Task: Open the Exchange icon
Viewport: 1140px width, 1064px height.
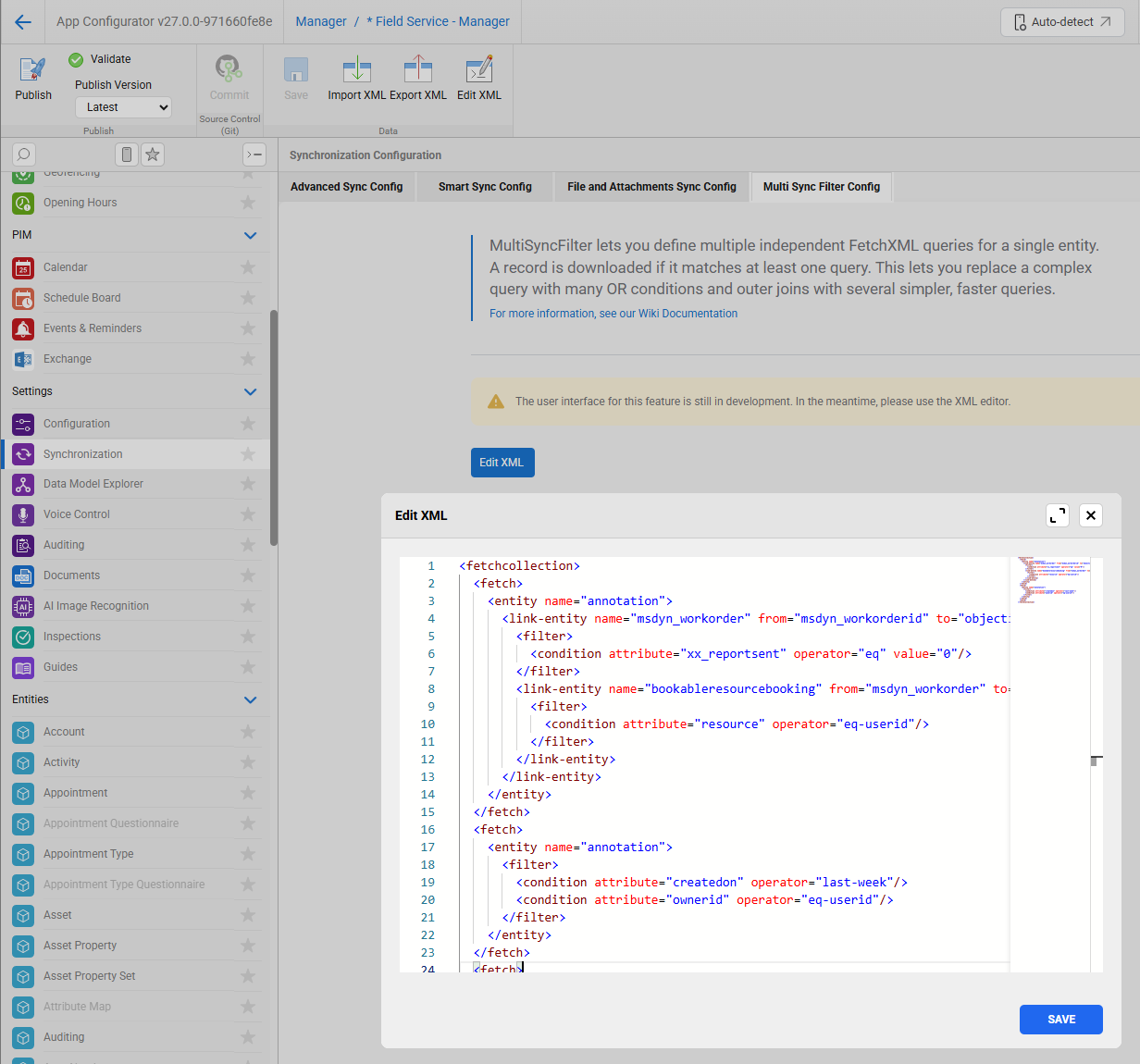Action: pos(23,359)
